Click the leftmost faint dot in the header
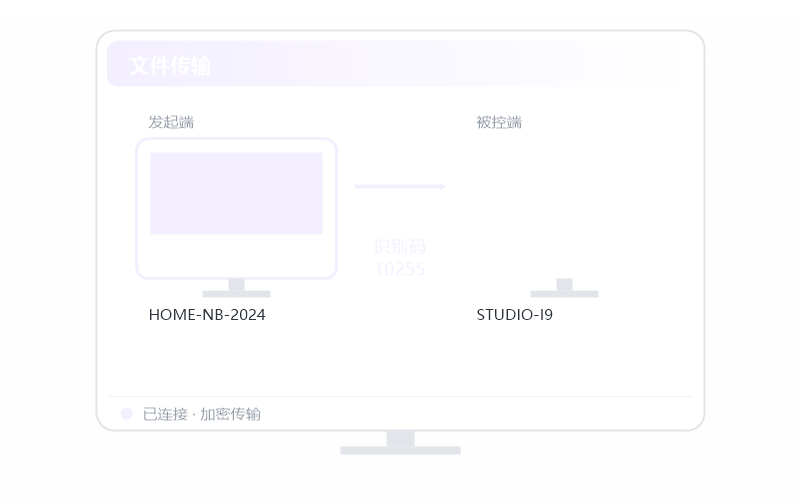This screenshot has width=800, height=500. pyautogui.click(x=632, y=63)
